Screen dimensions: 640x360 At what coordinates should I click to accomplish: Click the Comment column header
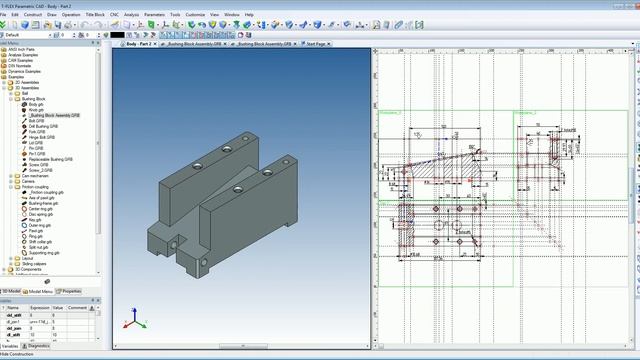77,308
